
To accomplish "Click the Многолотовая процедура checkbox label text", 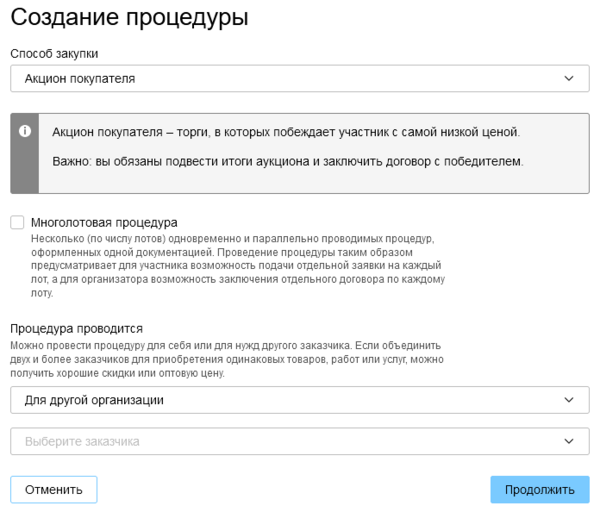I will tap(104, 222).
